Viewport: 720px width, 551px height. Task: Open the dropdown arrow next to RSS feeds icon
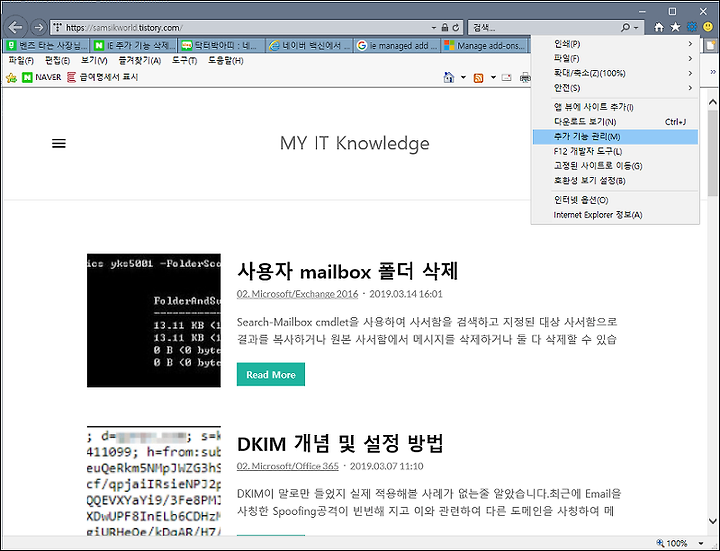[x=493, y=77]
